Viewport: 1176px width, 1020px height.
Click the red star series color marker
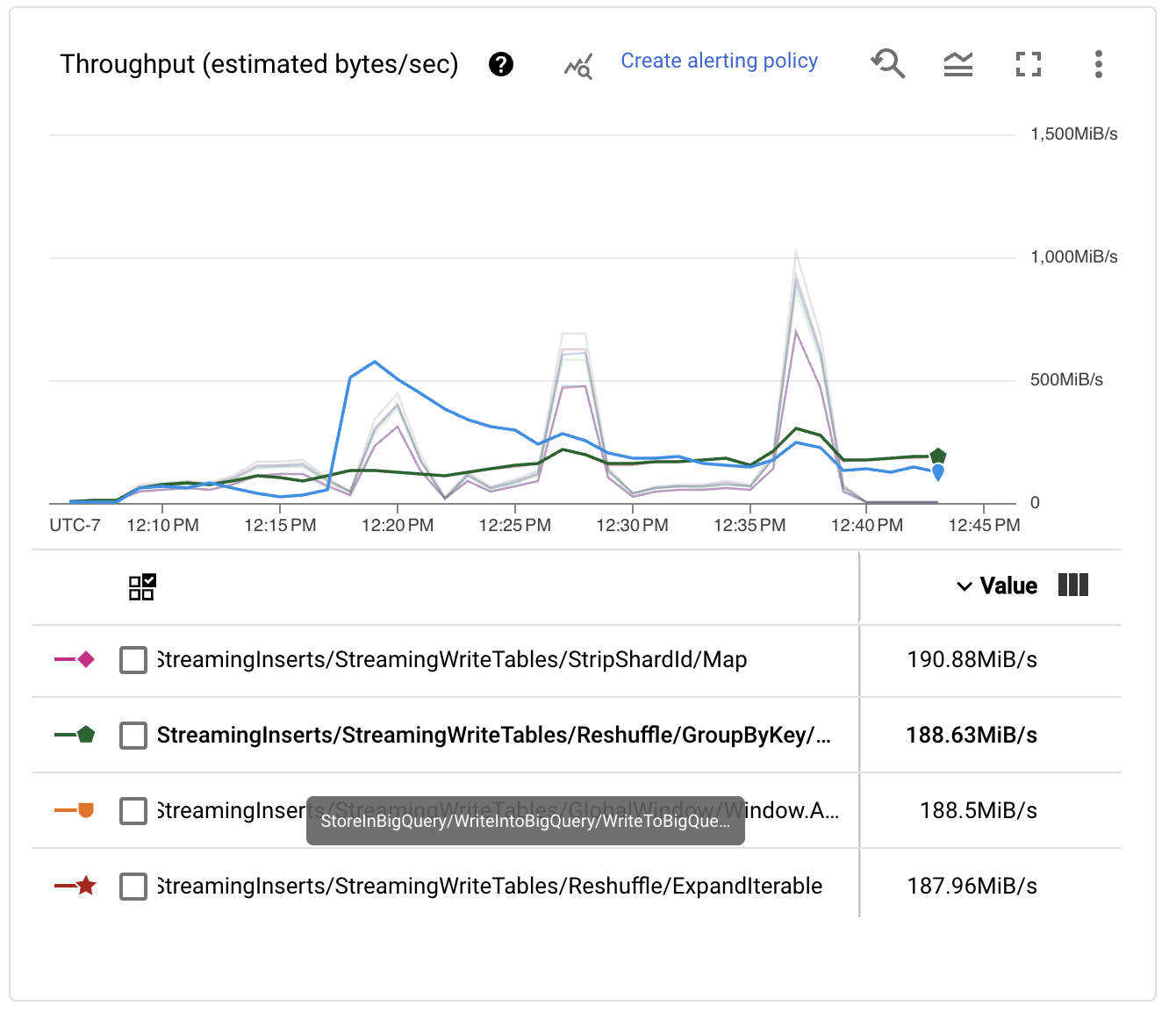(x=85, y=886)
